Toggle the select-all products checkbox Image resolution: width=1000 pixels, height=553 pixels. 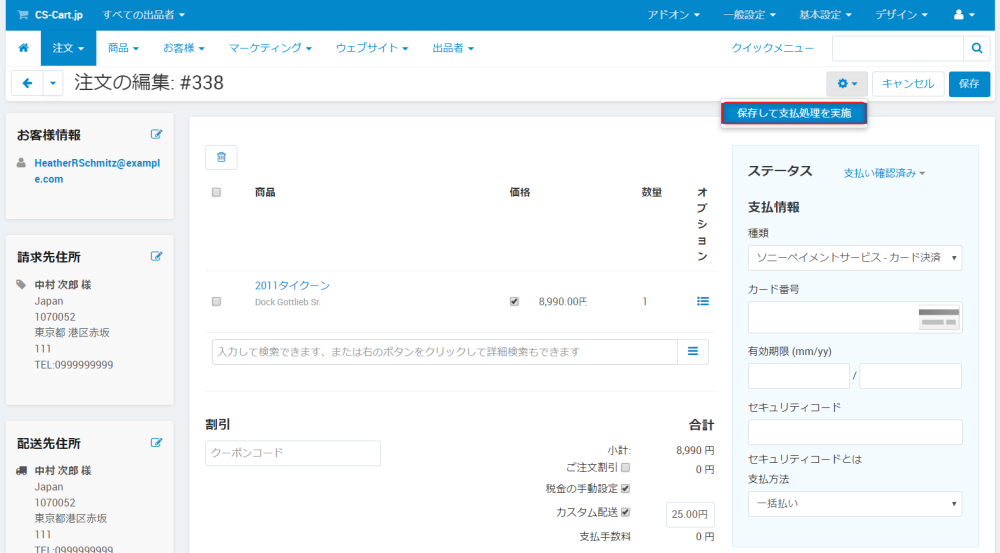pos(216,192)
